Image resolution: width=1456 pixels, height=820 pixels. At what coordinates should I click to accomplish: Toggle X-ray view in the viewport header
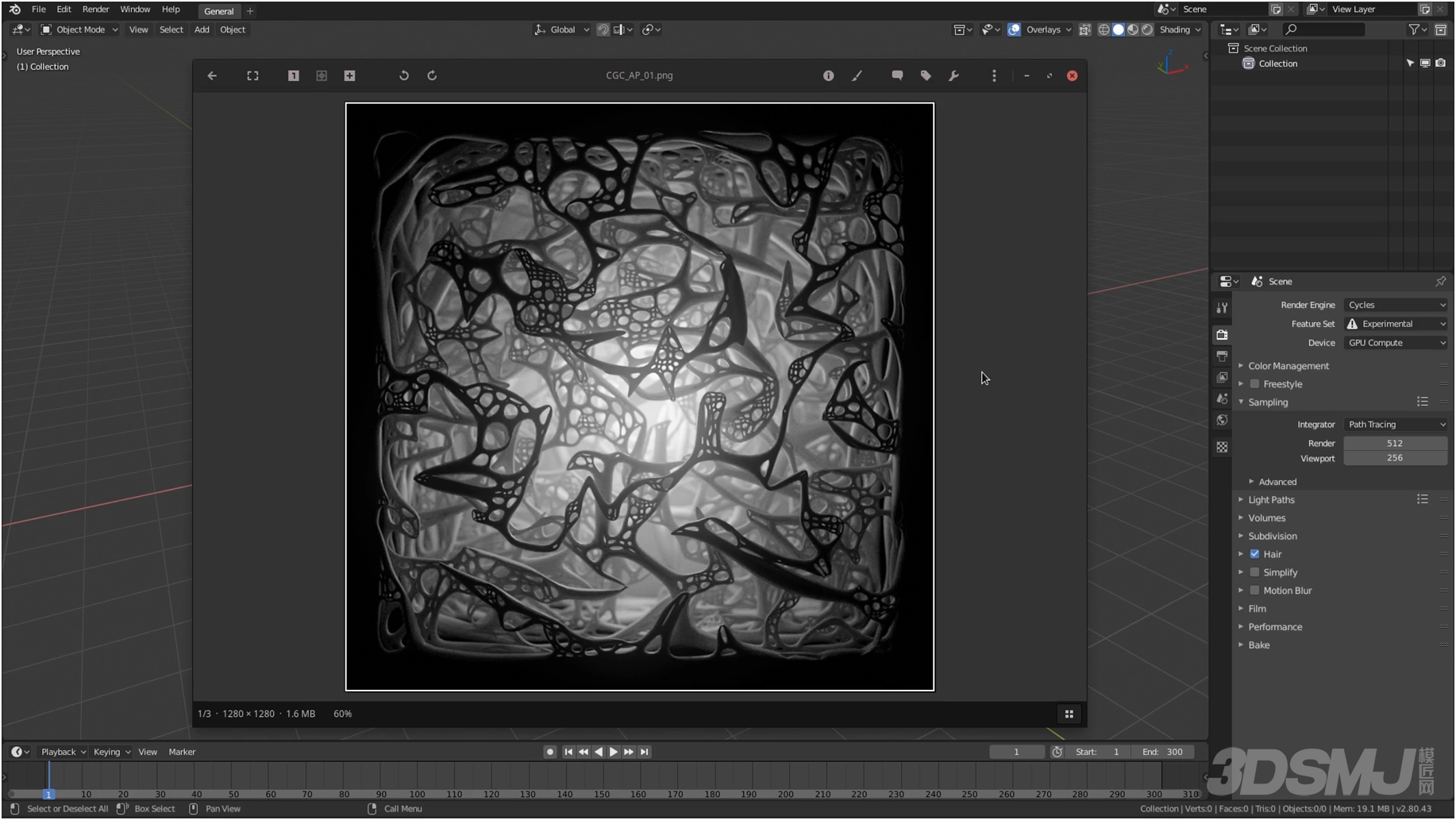coord(1085,30)
